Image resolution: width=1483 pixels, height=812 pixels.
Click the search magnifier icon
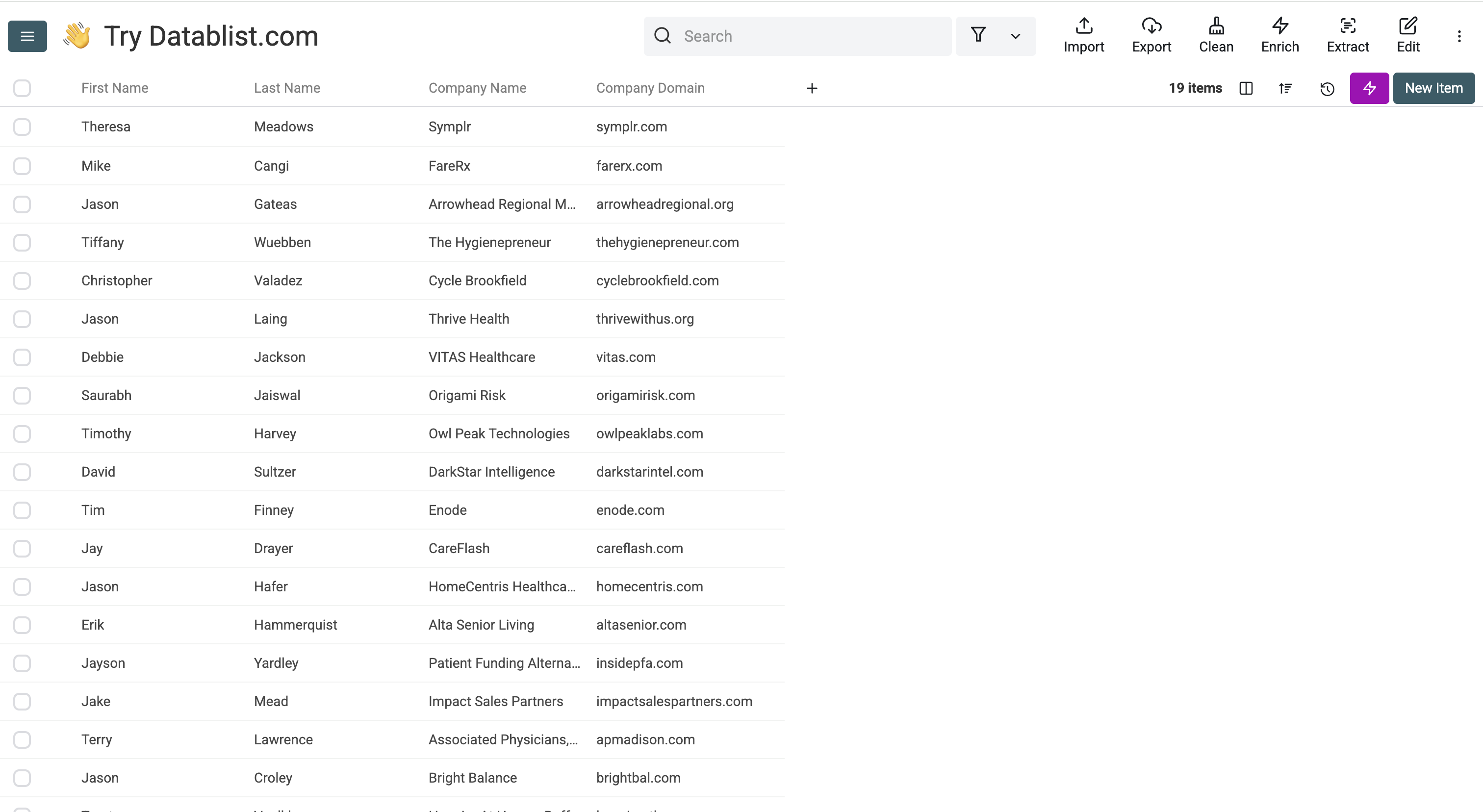pyautogui.click(x=663, y=36)
